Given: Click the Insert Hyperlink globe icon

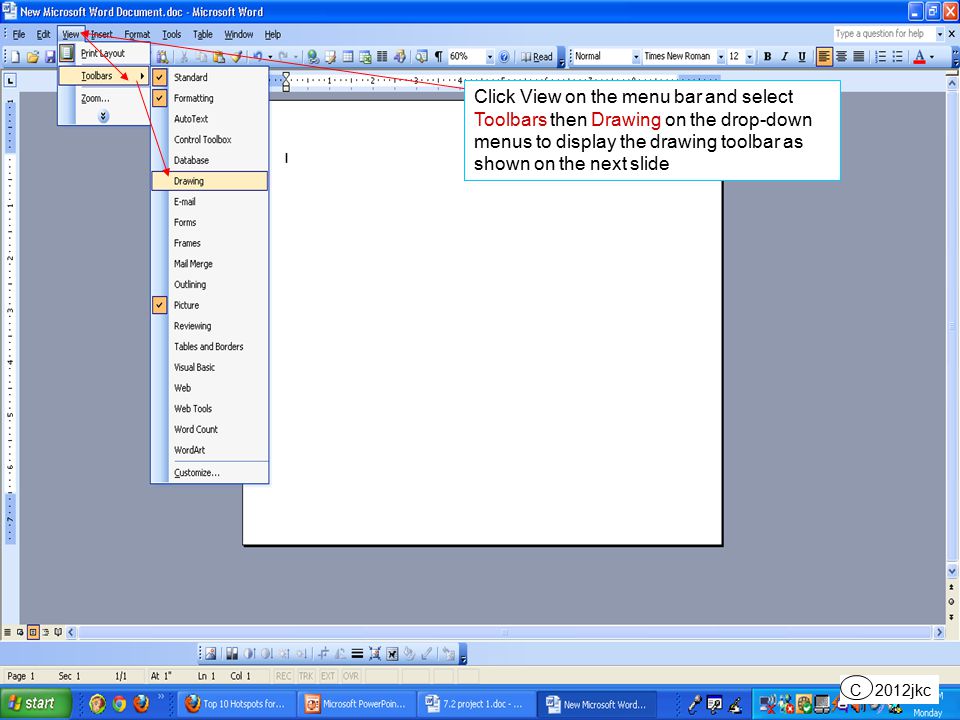Looking at the screenshot, I should 313,57.
